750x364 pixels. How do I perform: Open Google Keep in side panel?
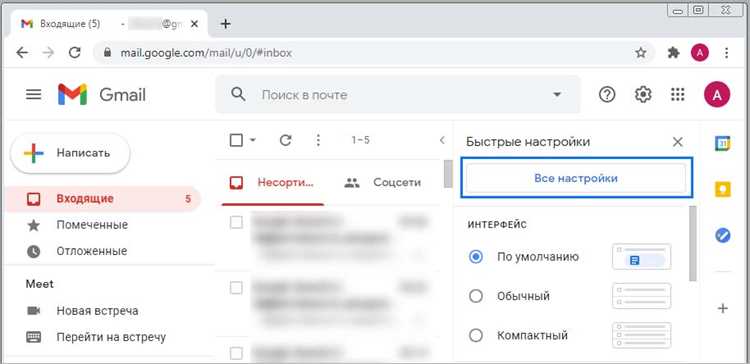722,189
